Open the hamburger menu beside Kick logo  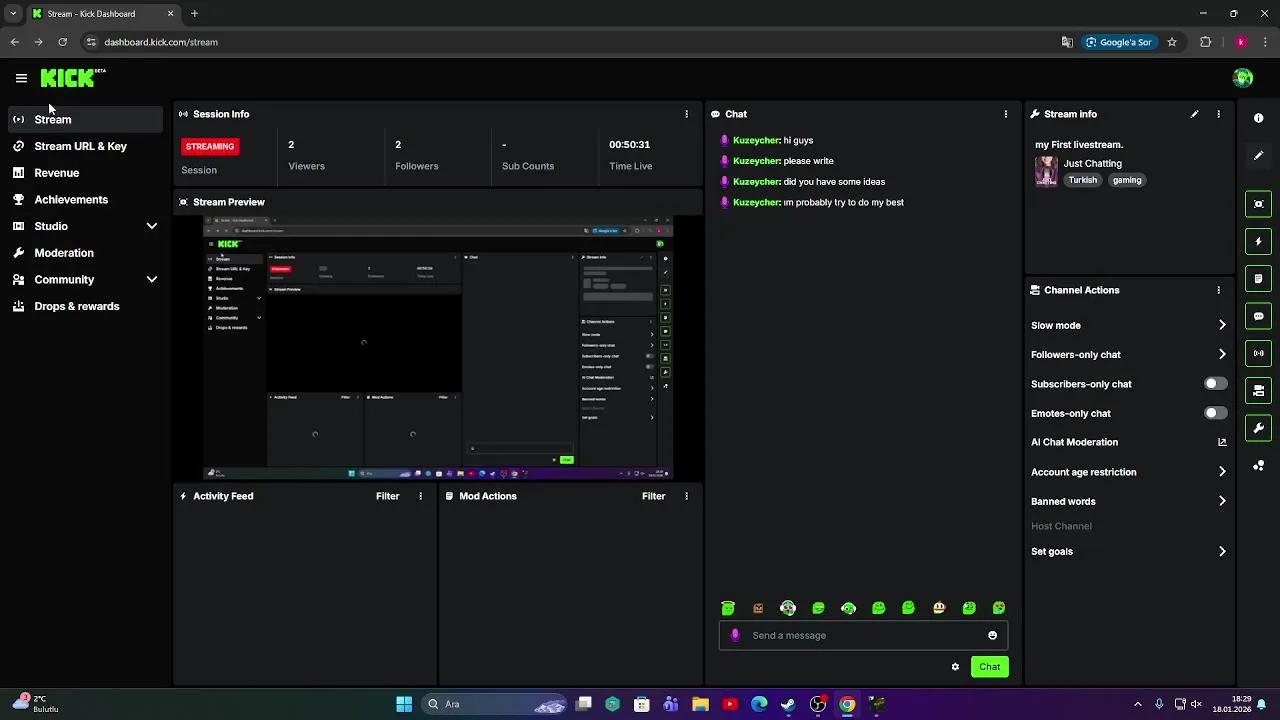point(21,78)
